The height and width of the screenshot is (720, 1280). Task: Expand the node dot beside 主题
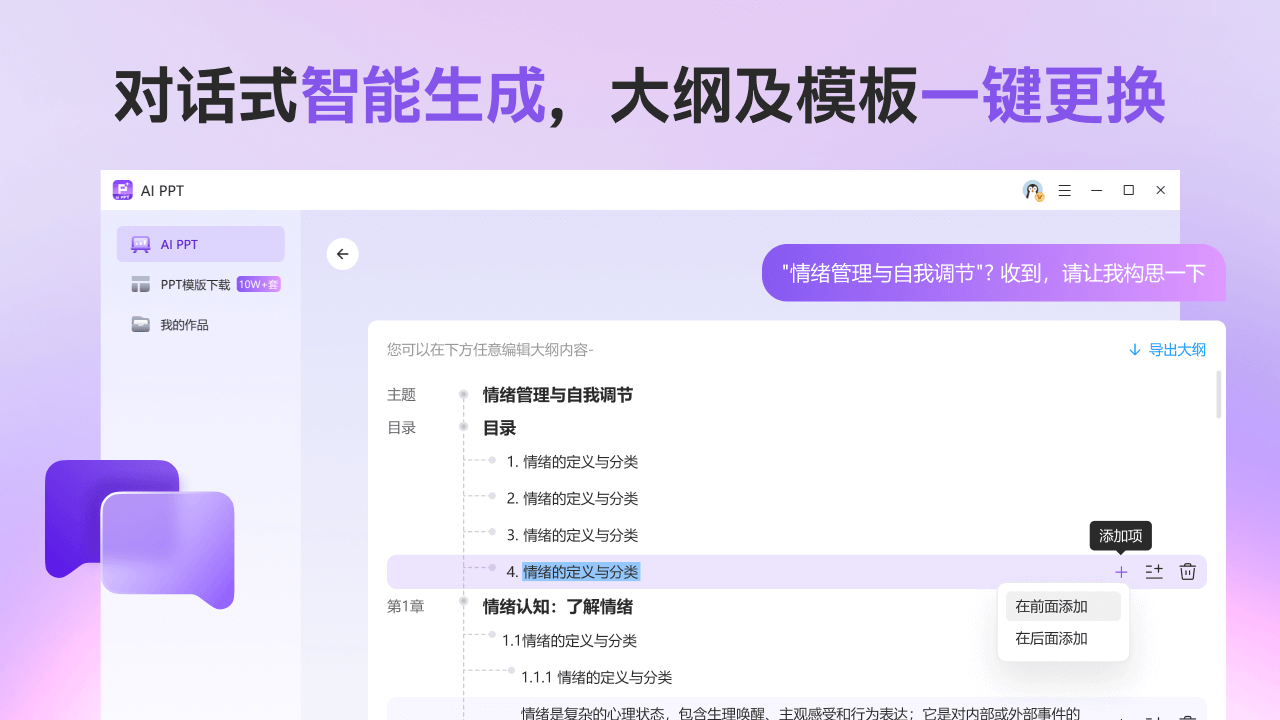tap(463, 394)
